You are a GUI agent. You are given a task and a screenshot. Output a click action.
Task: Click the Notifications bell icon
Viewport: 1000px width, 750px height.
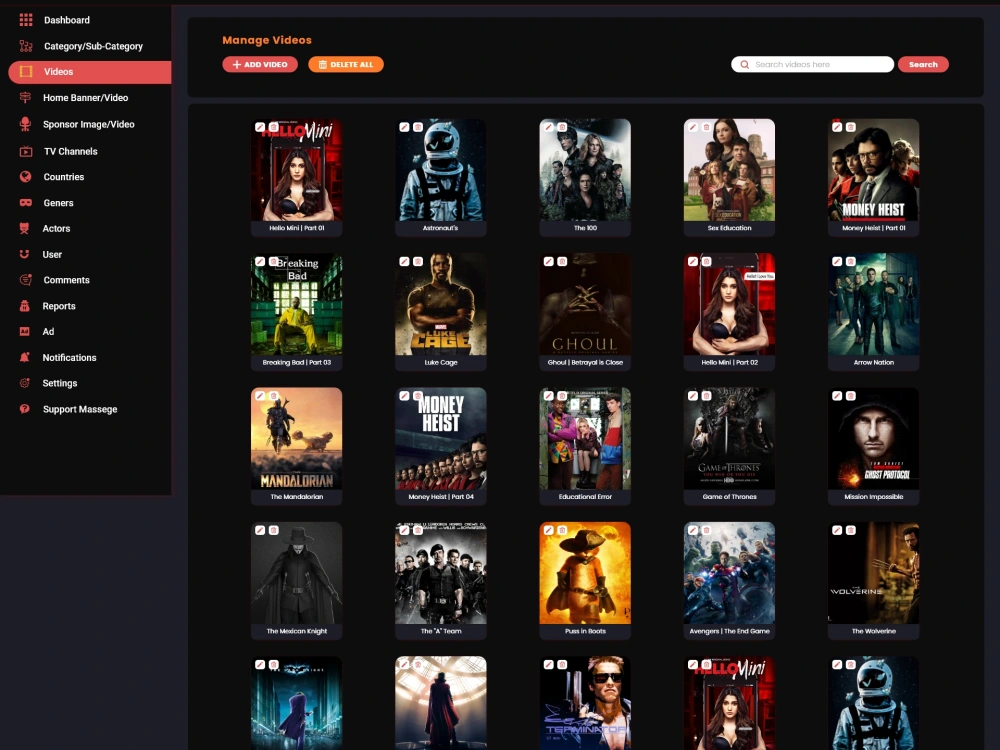[25, 357]
